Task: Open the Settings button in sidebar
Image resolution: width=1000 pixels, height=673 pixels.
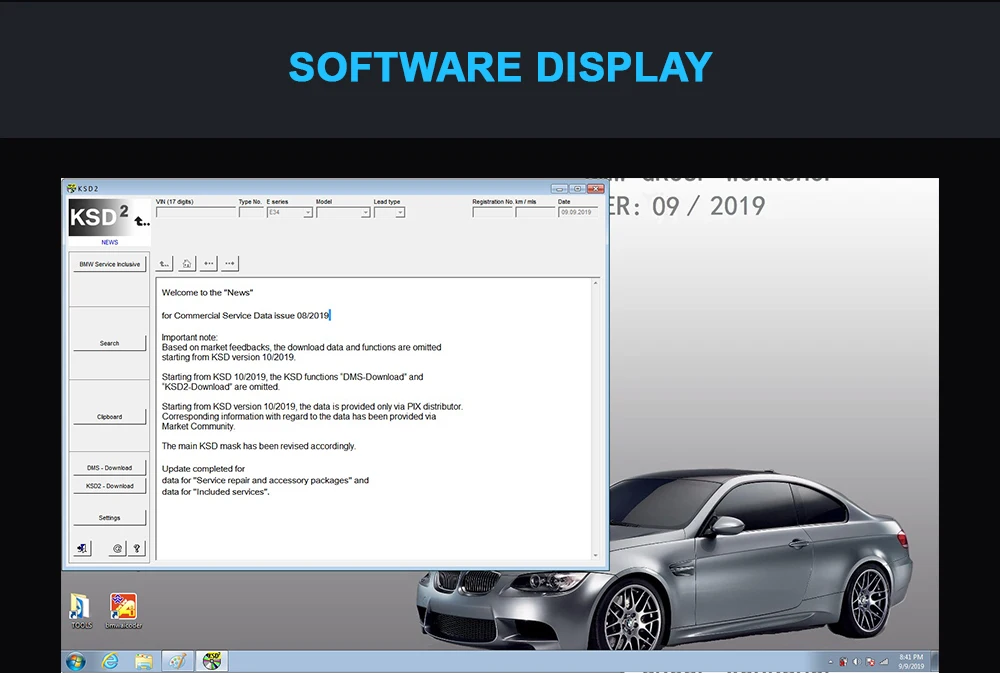Action: 110,517
